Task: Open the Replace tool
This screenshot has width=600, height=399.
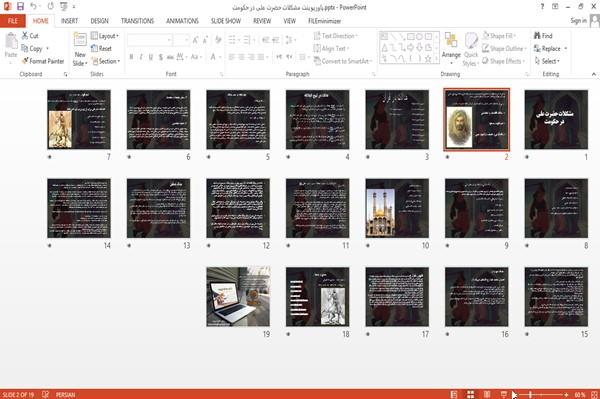Action: click(547, 49)
